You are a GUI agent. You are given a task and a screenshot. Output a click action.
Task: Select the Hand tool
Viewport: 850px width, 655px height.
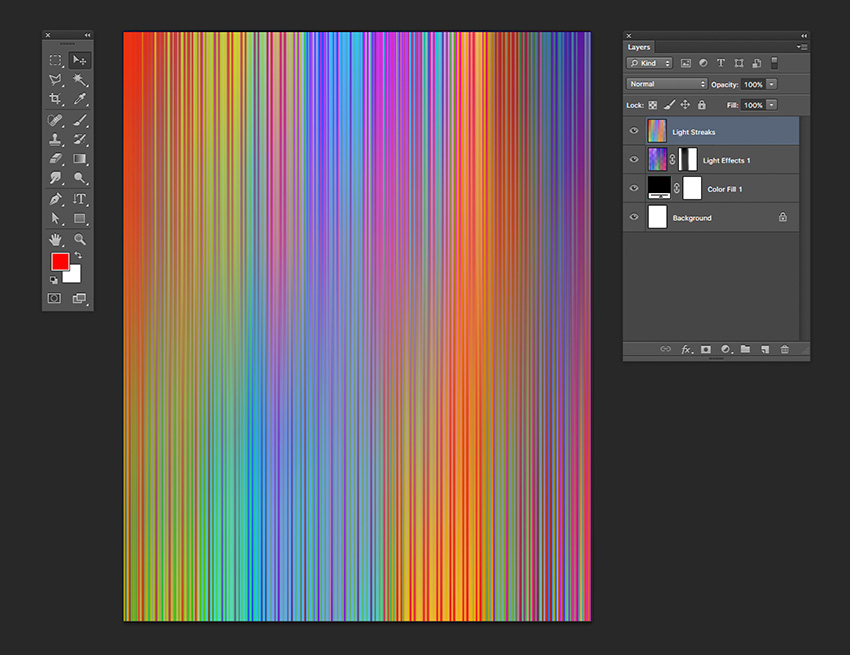[55, 239]
